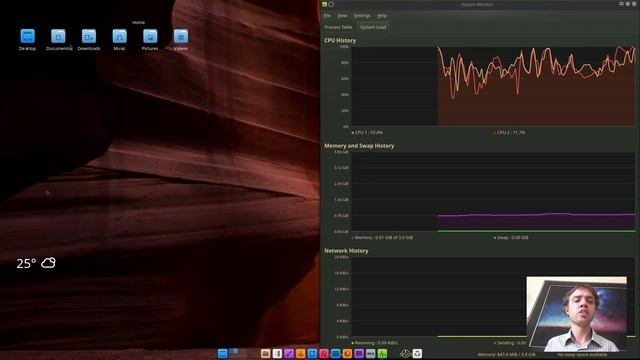Select the System Load tab
The width and height of the screenshot is (640, 360).
(x=373, y=27)
